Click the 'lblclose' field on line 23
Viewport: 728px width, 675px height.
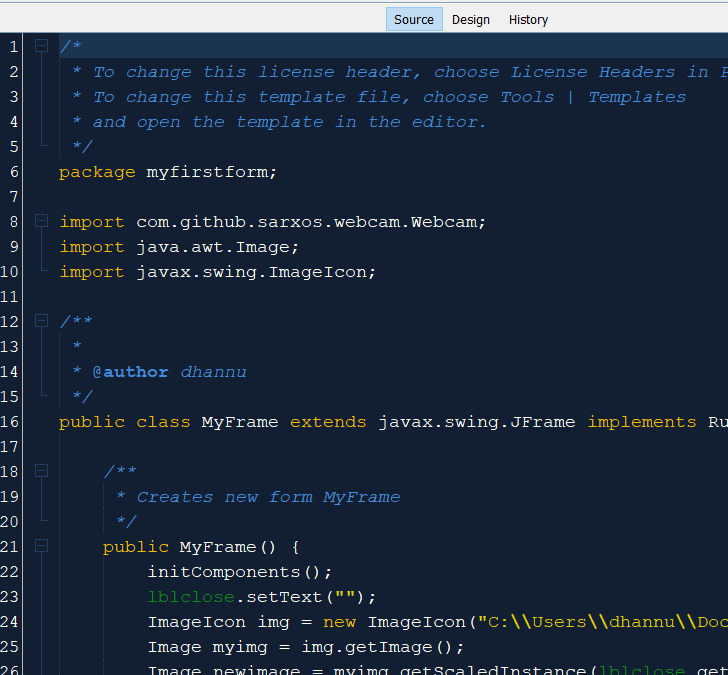tap(191, 597)
